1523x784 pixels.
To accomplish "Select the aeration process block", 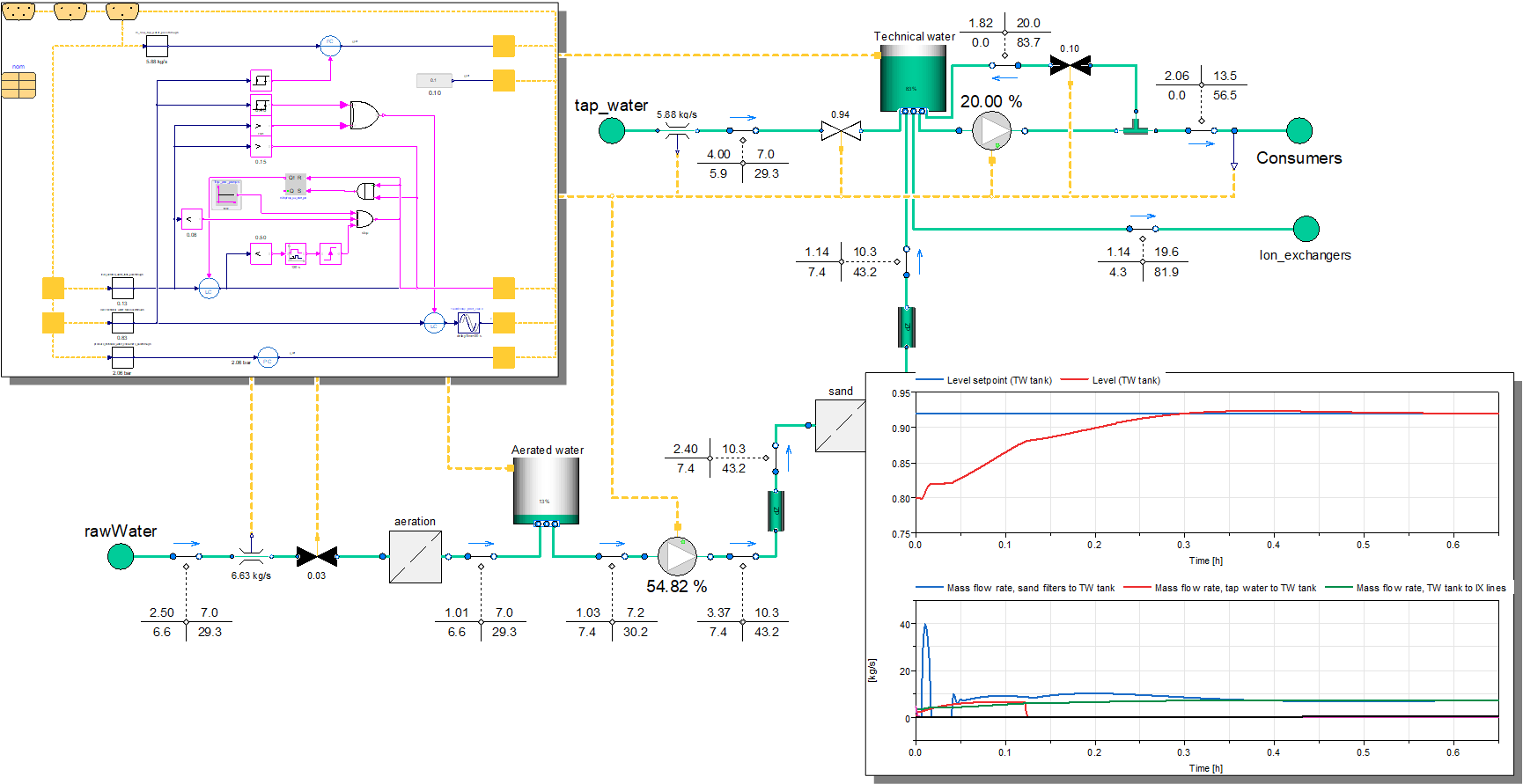I will coord(416,556).
